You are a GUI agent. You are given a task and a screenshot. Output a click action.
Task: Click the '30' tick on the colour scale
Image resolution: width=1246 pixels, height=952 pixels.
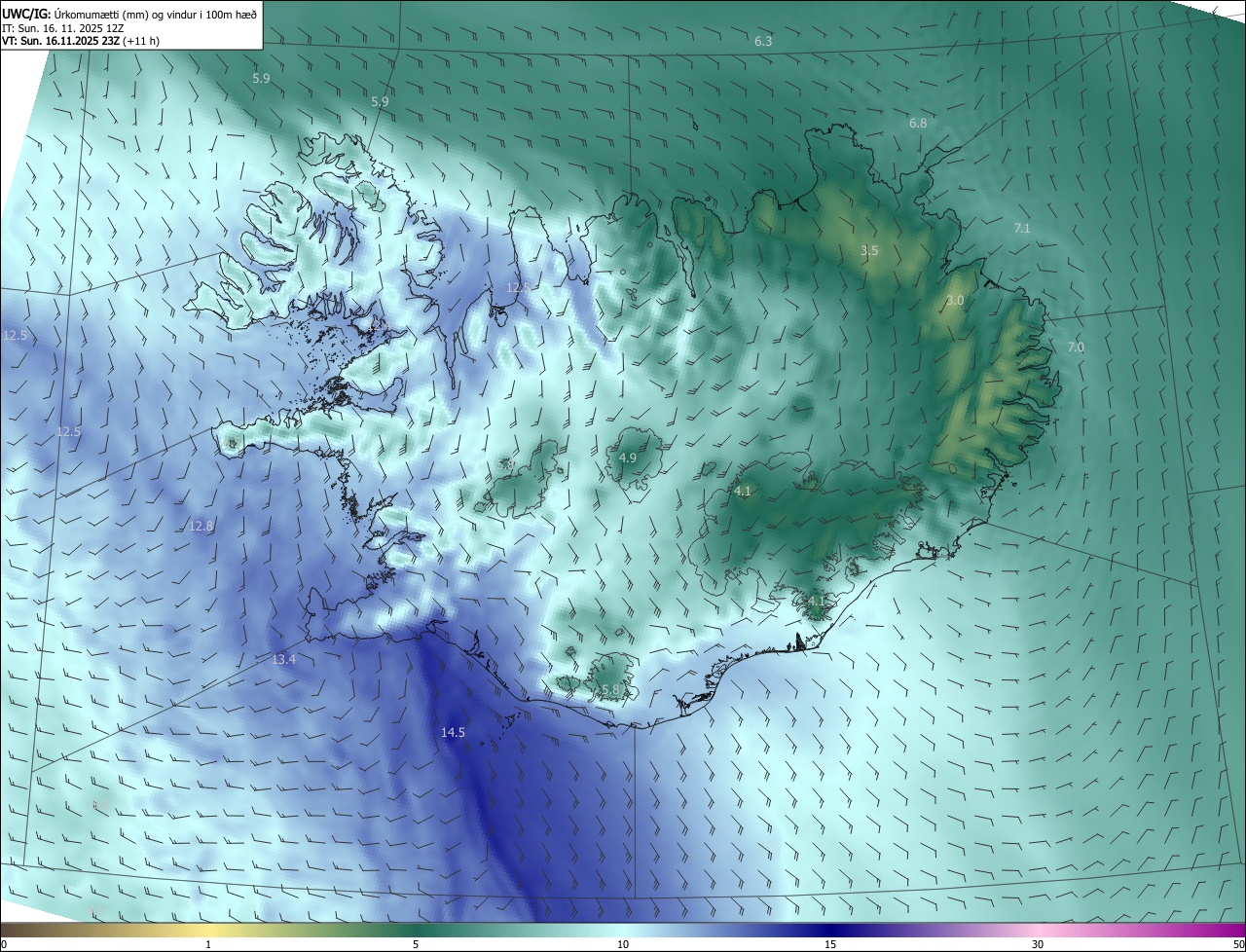[x=1038, y=944]
